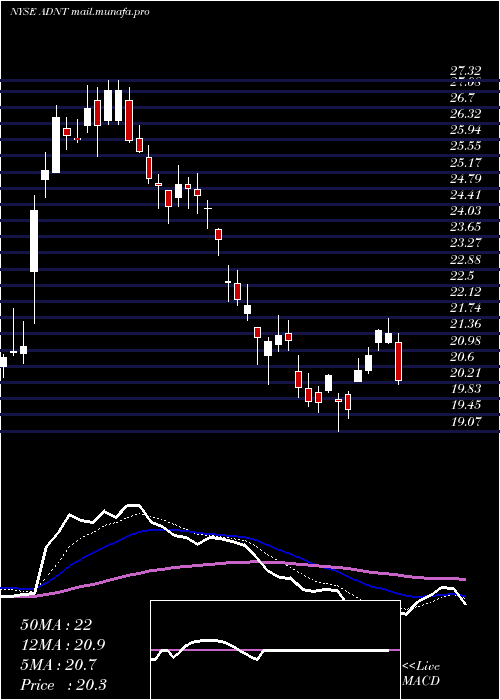500x700 pixels.
Task: Click the 21.74 price level label
Action: coord(465,308)
